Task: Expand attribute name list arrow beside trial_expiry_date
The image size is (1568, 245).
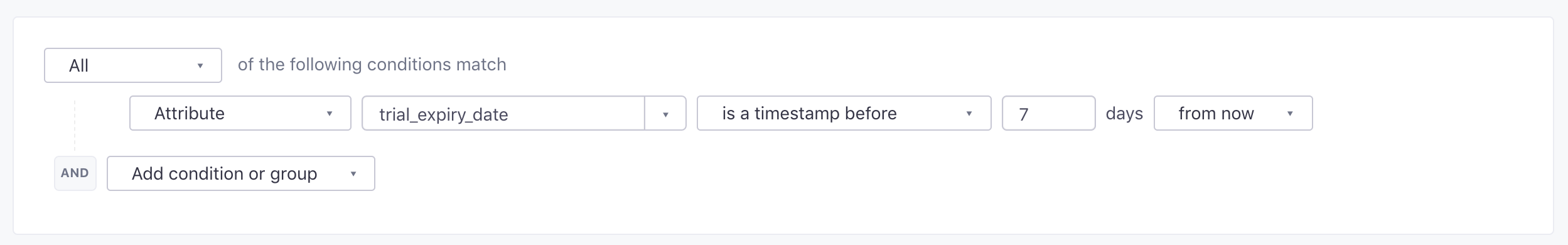Action: [x=665, y=114]
